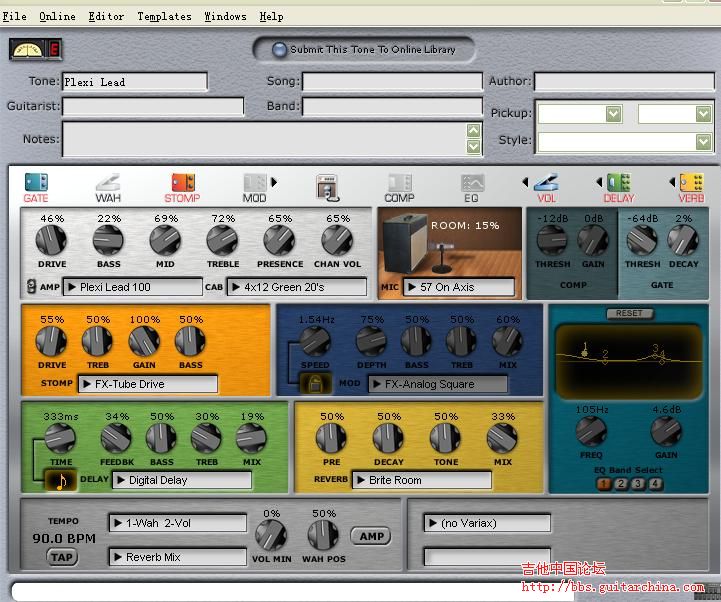Select EQ band 2 button

(x=620, y=484)
